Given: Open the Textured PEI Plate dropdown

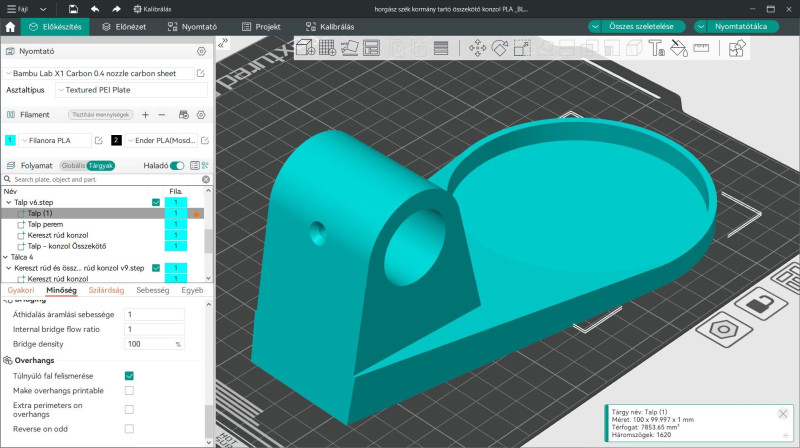Looking at the screenshot, I should pos(132,90).
